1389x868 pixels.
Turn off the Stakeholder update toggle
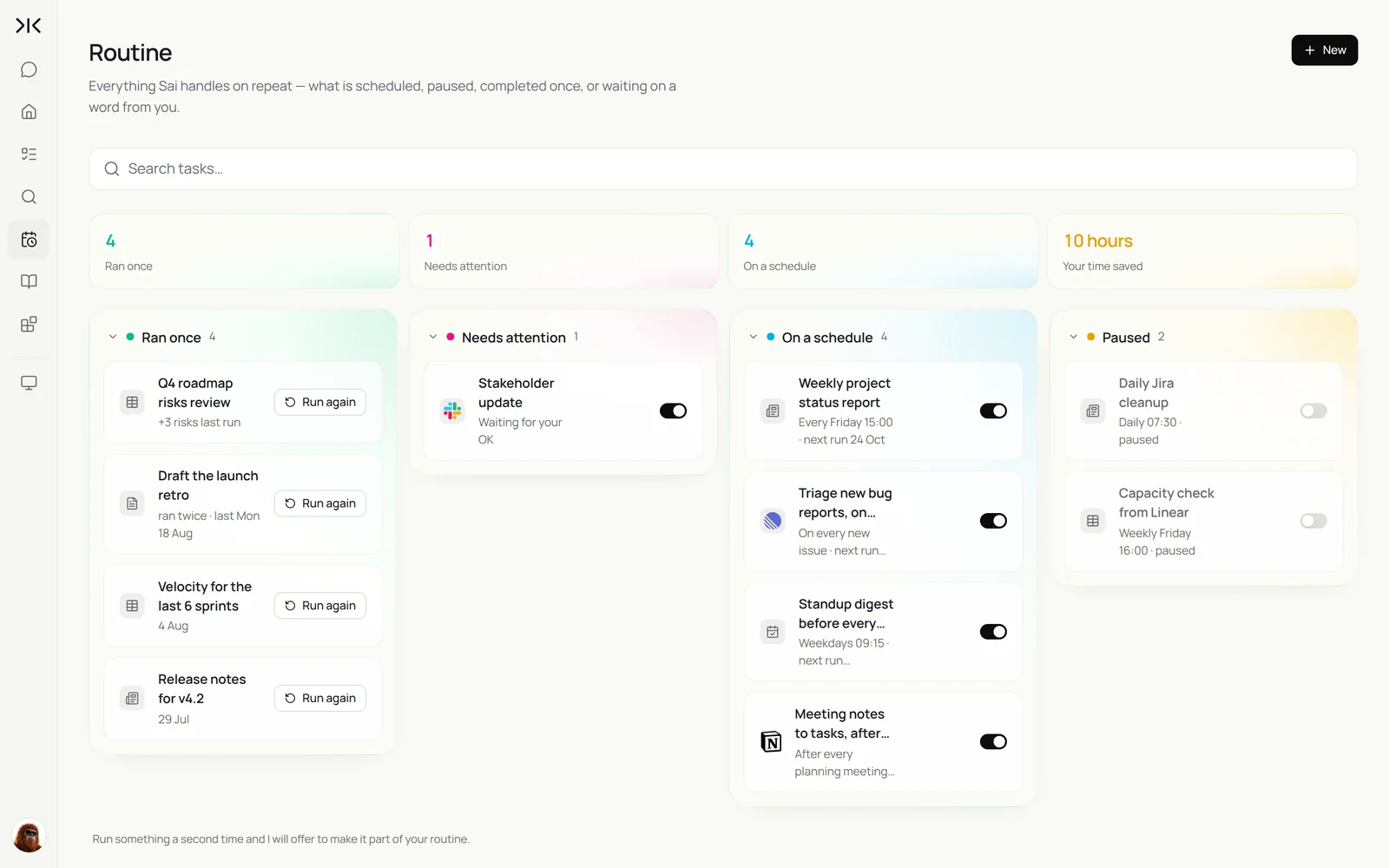(673, 411)
